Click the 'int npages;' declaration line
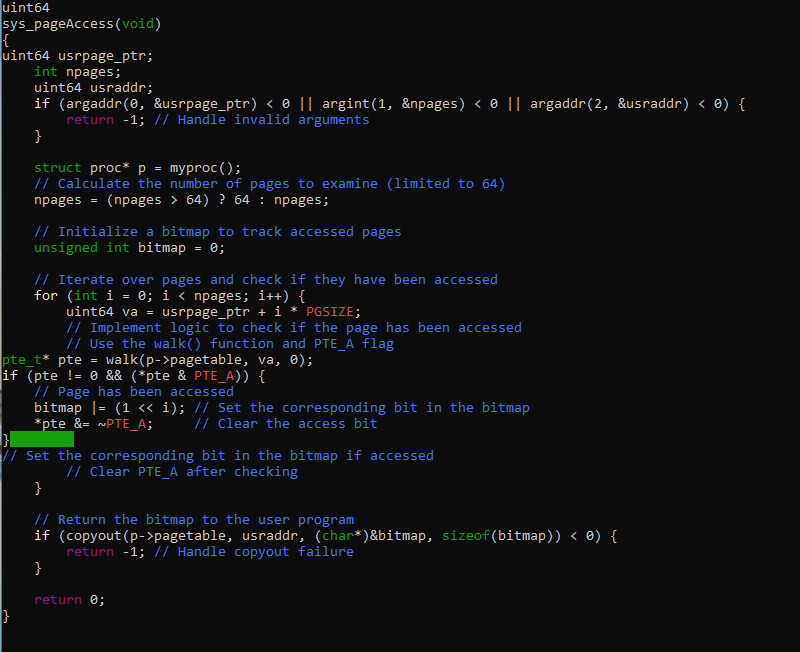This screenshot has height=652, width=800. click(x=78, y=72)
